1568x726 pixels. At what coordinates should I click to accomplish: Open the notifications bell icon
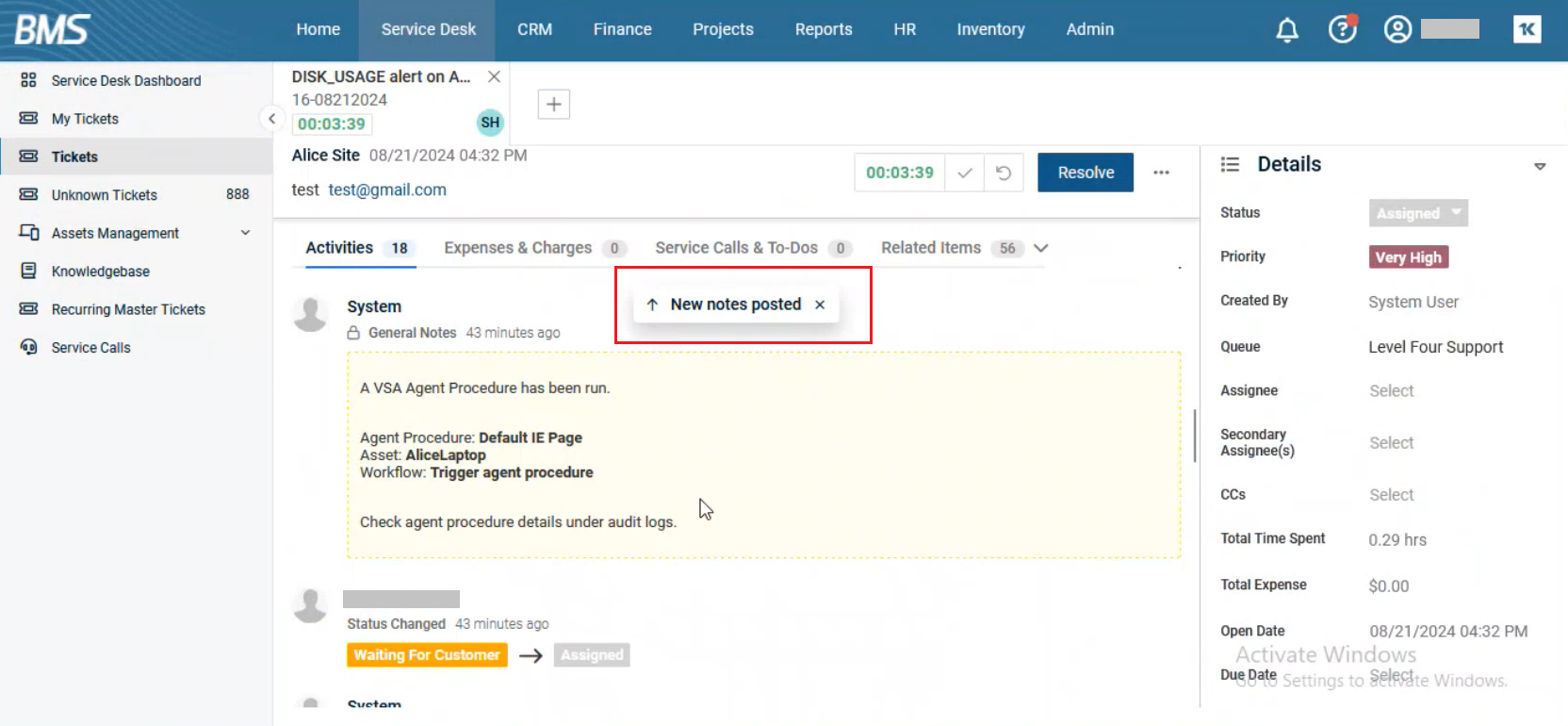(1286, 30)
